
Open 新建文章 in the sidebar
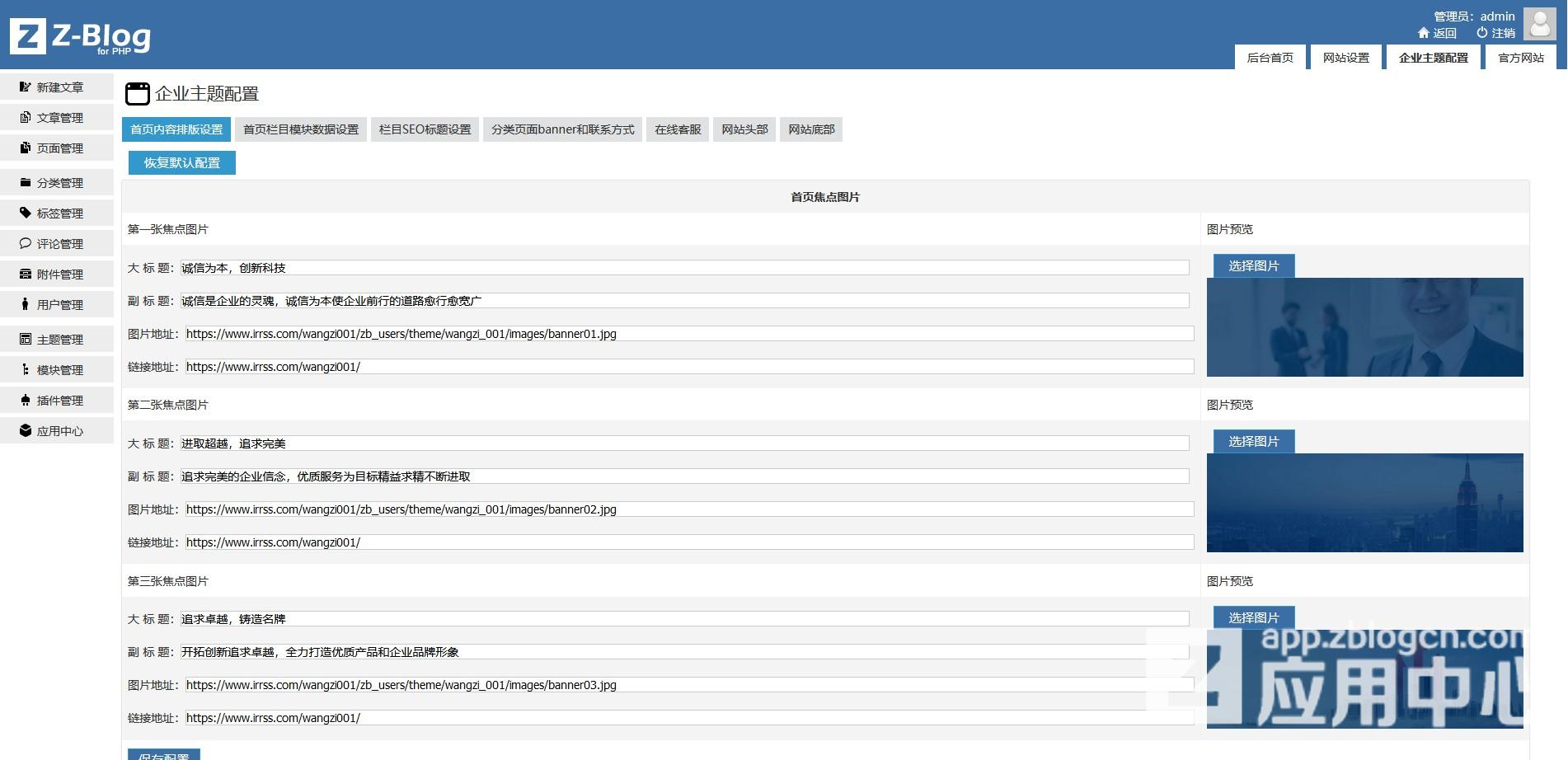pyautogui.click(x=57, y=87)
